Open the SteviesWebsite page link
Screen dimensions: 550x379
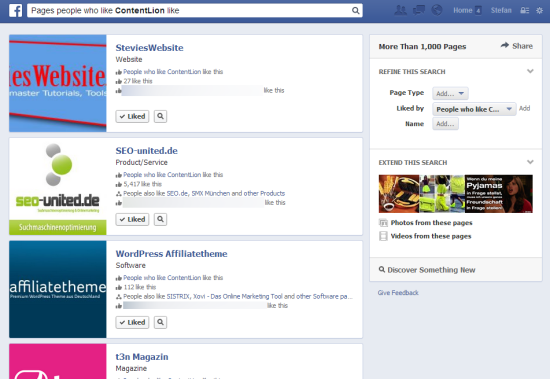[x=149, y=48]
